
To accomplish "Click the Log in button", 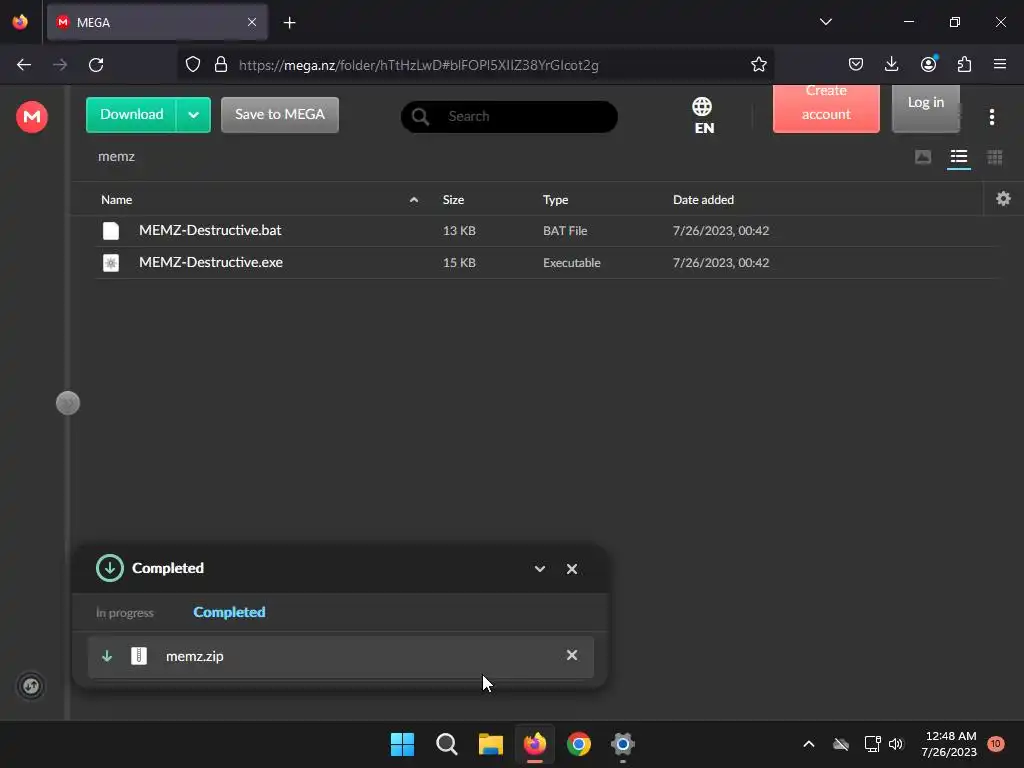I will (x=925, y=108).
